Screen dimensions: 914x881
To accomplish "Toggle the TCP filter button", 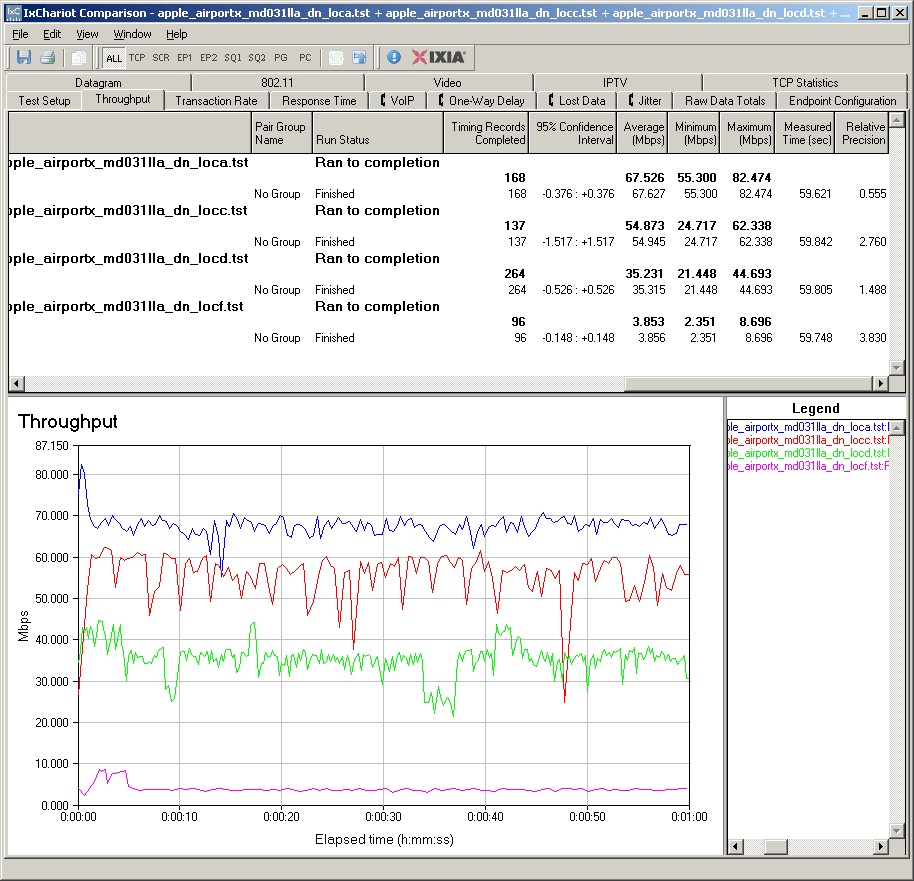I will [137, 58].
